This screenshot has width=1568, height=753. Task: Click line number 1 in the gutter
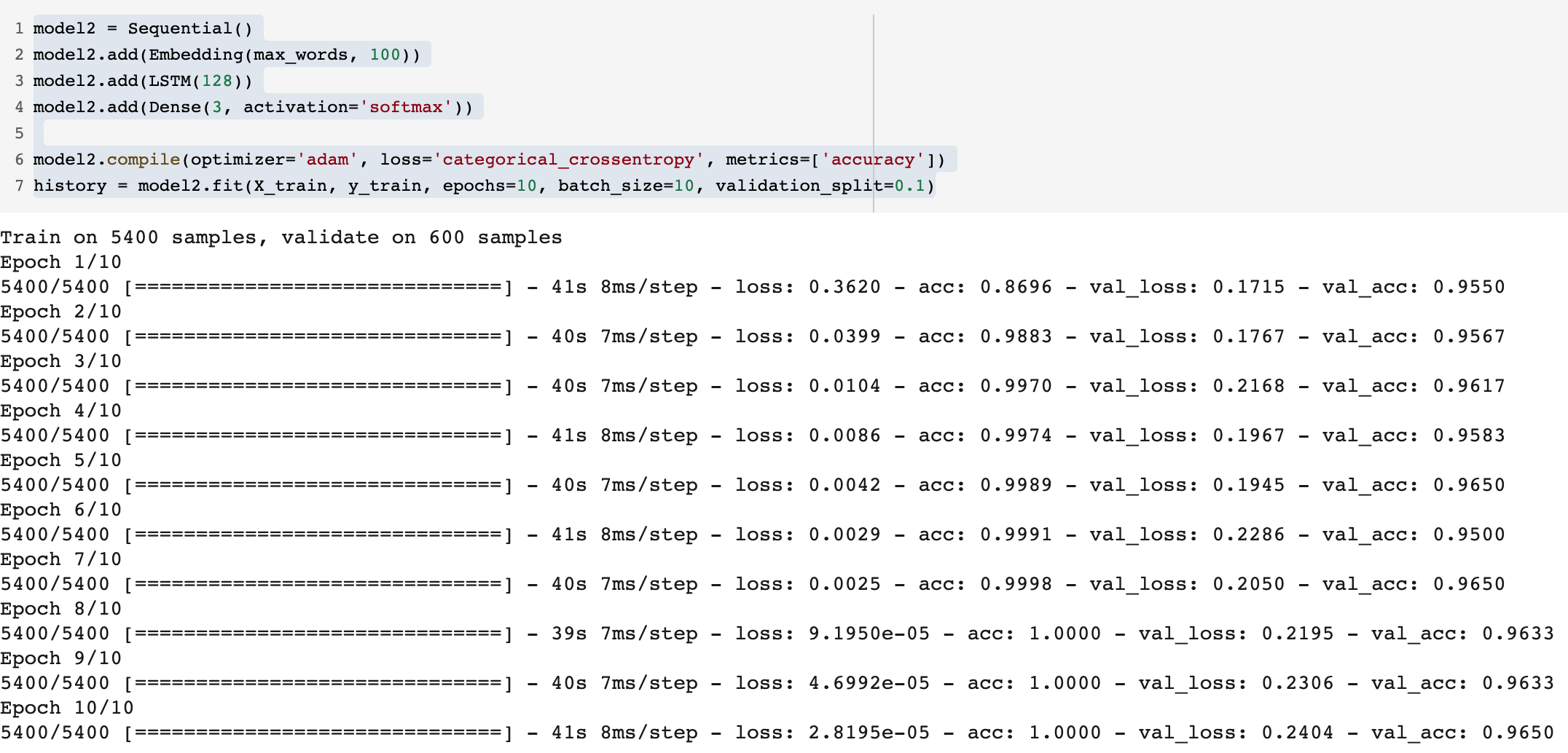19,28
